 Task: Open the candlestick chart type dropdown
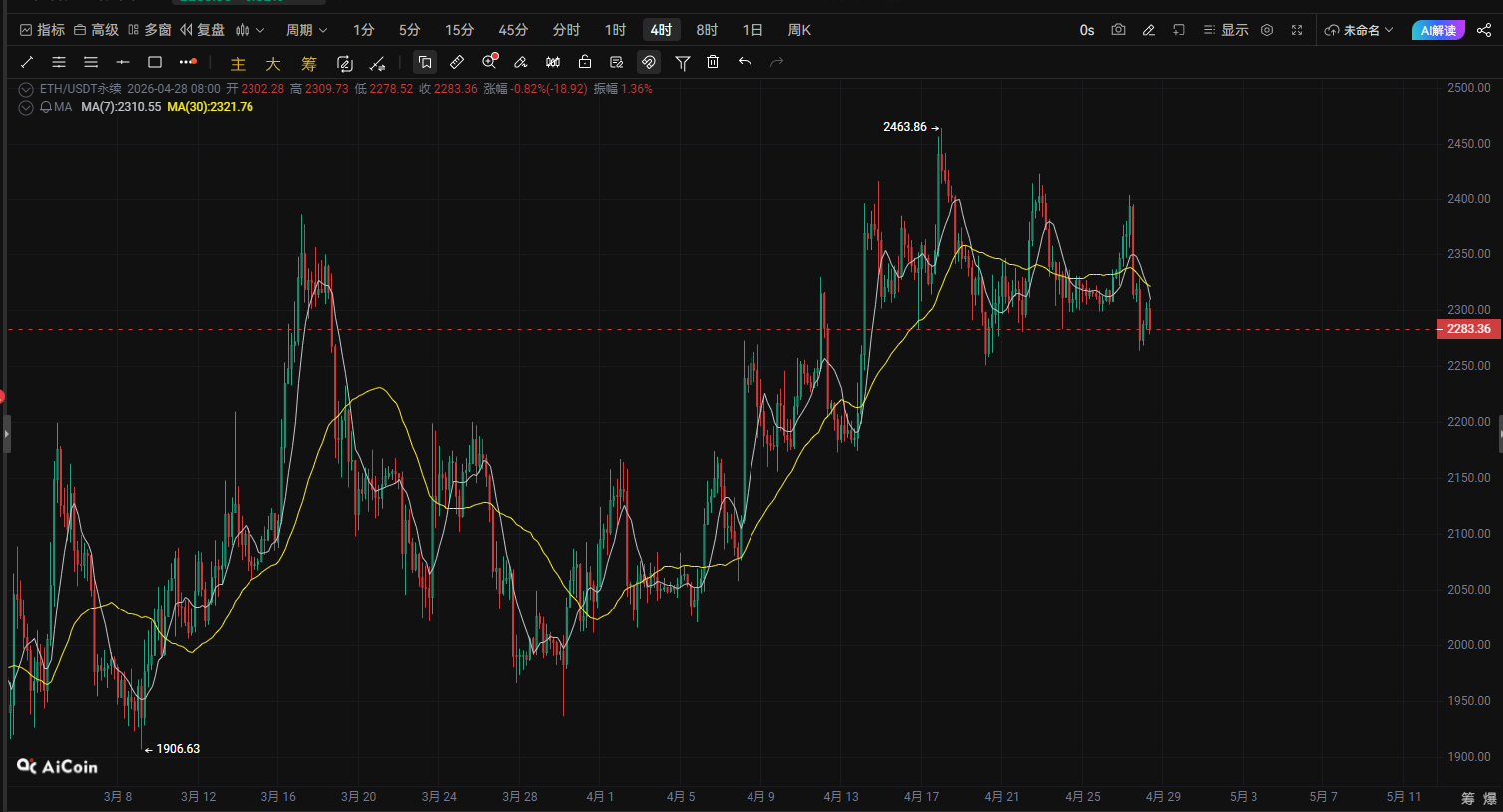[250, 30]
